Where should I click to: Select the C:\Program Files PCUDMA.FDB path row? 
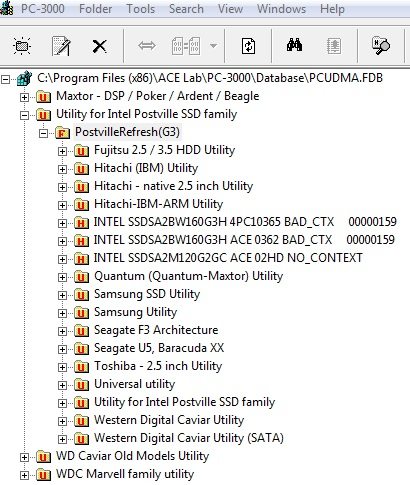pos(210,78)
